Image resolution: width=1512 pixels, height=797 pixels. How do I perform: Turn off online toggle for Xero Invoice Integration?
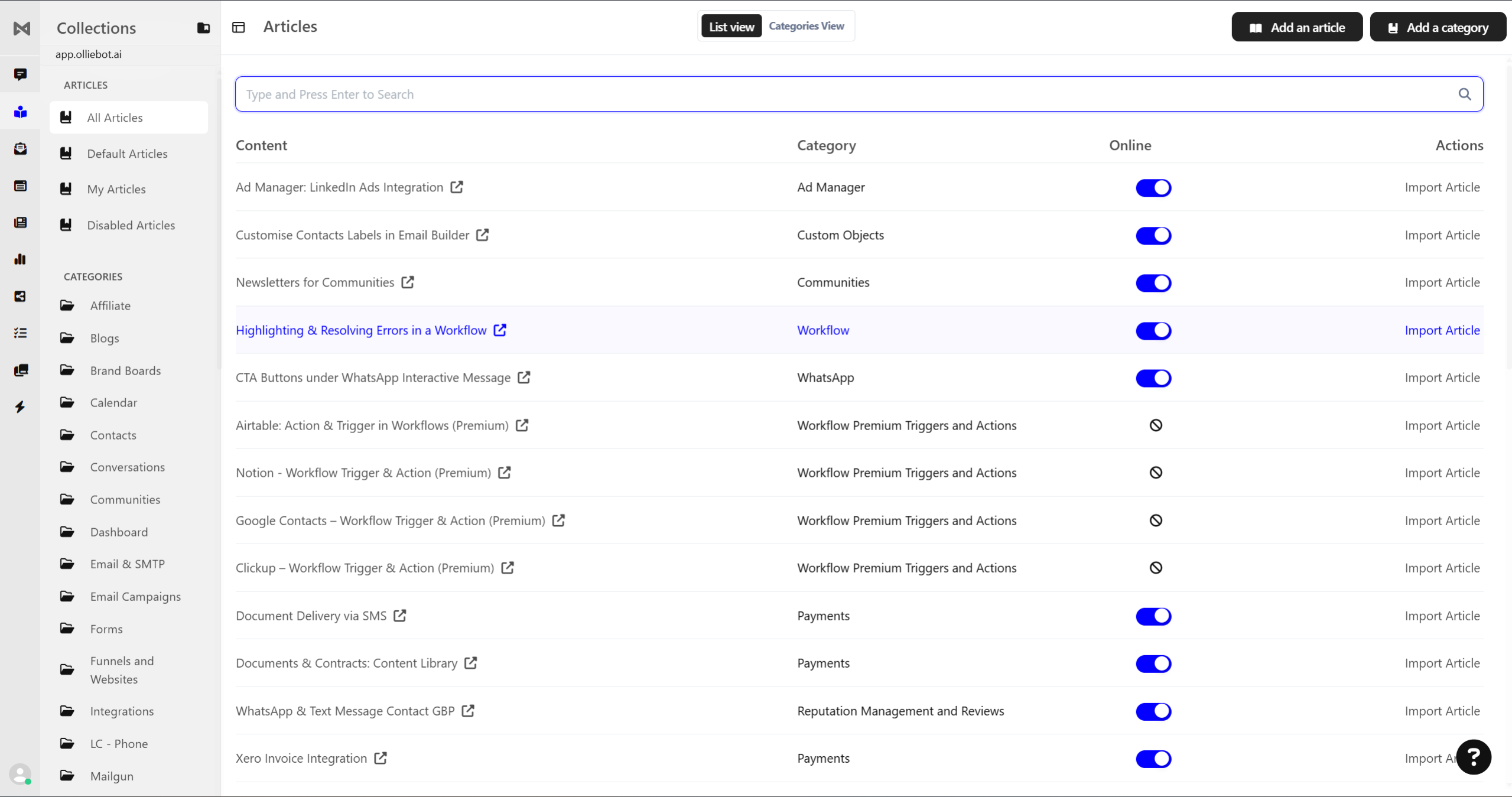tap(1153, 759)
